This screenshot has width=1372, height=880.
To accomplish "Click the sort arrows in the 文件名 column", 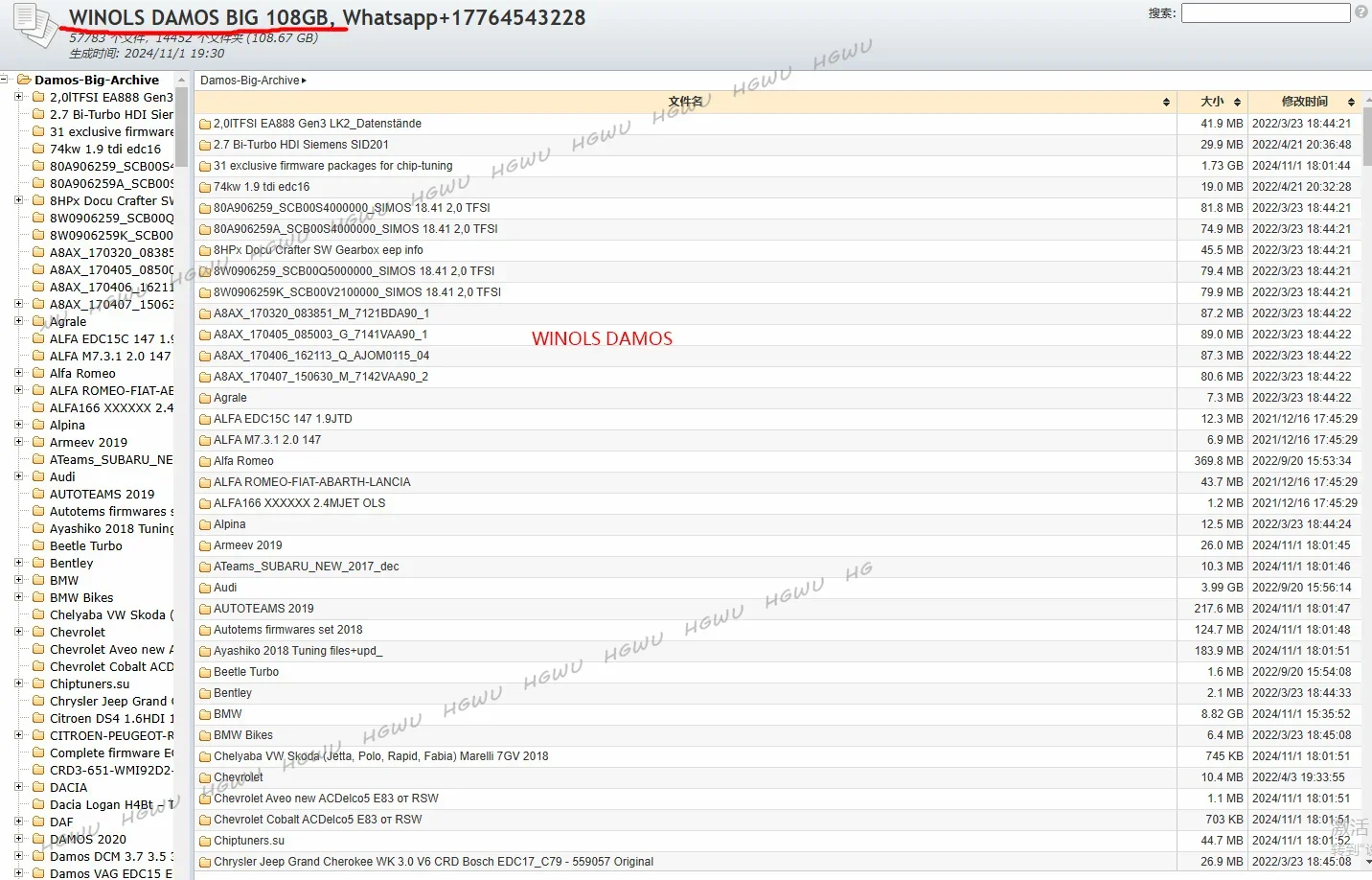I will click(x=1166, y=102).
